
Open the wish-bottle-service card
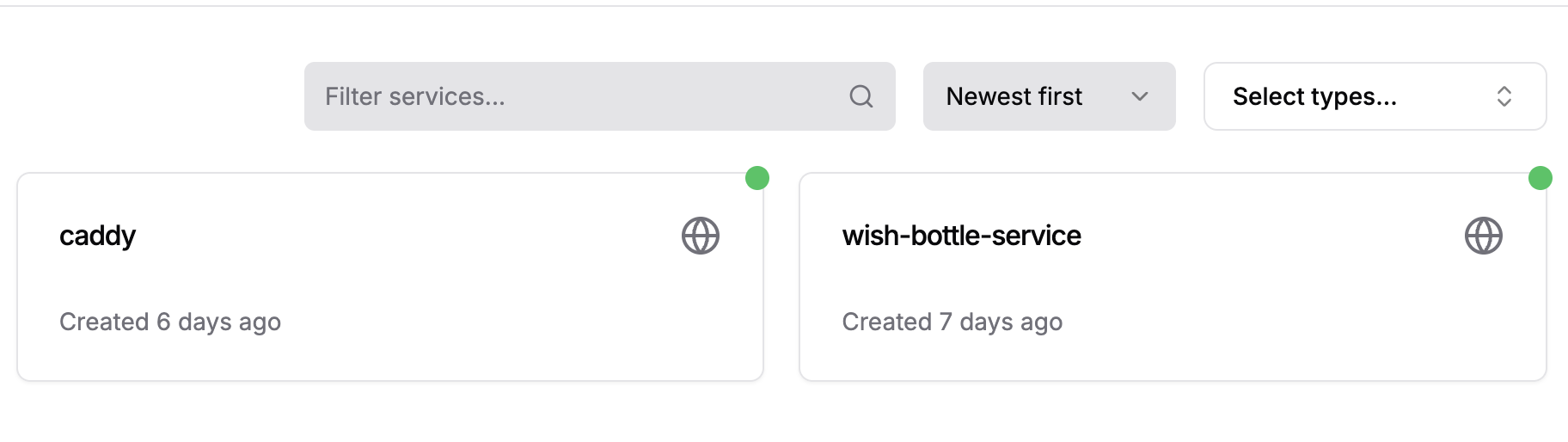coord(1173,277)
